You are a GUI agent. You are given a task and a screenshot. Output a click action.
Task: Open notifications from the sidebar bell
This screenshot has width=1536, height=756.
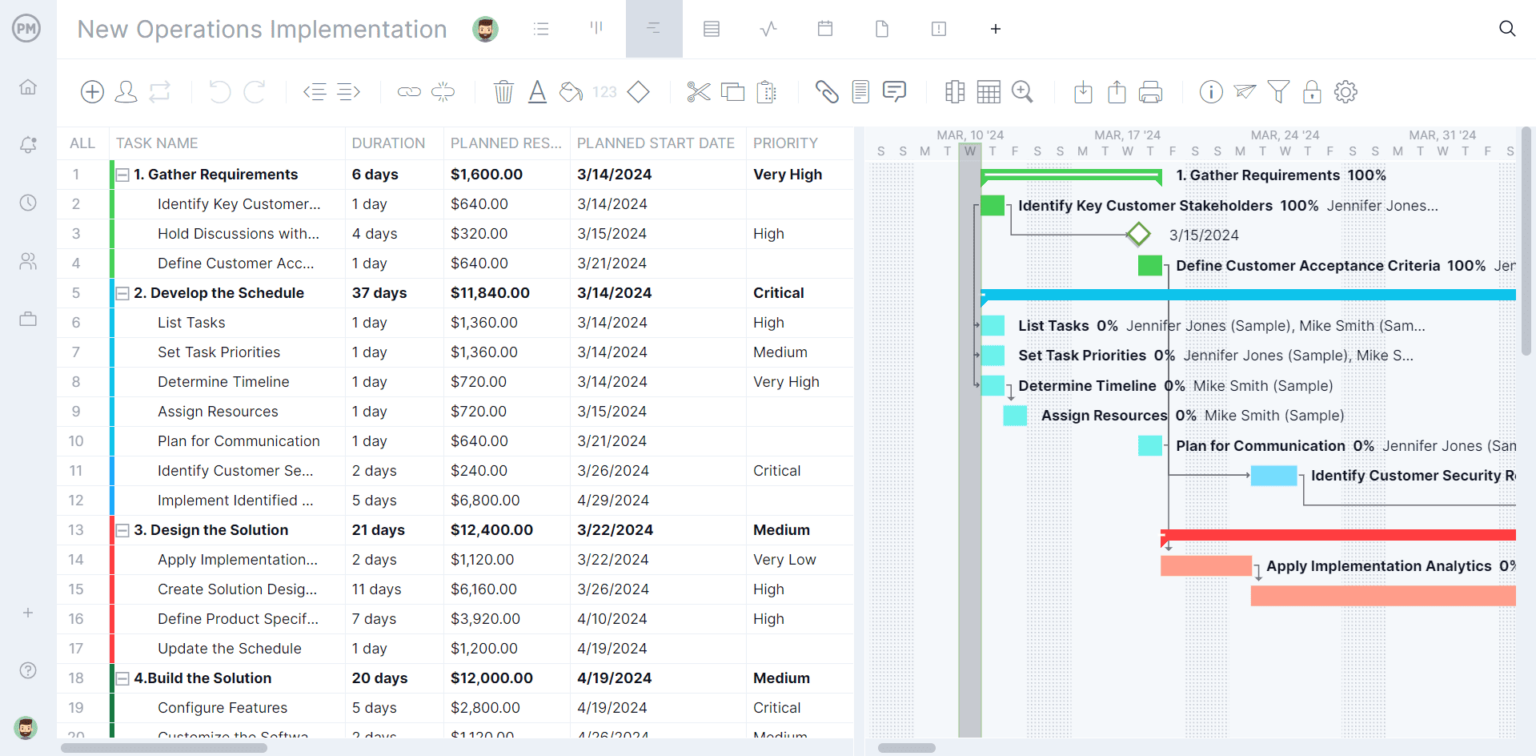[x=27, y=144]
